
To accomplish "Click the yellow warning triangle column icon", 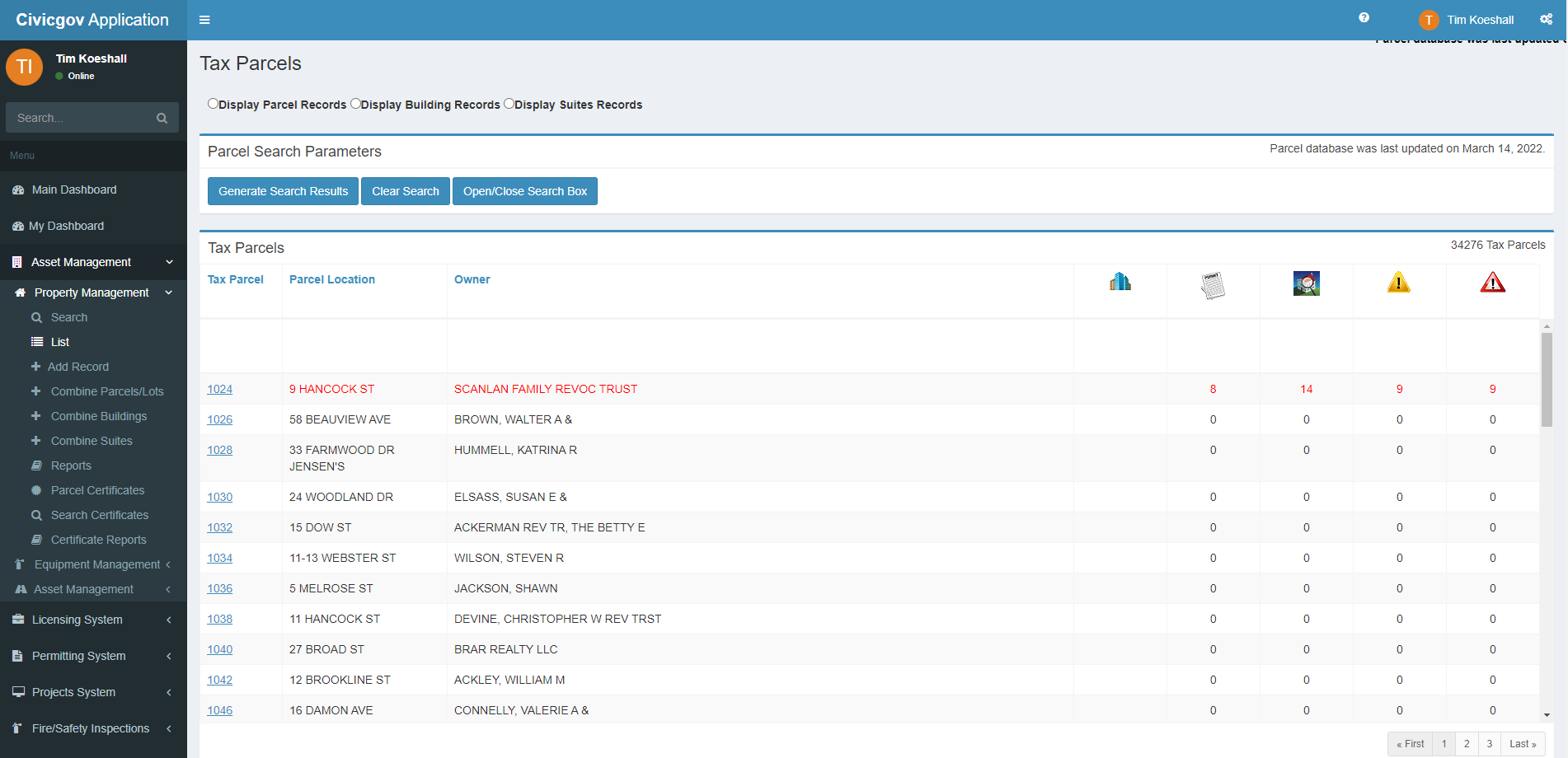I will click(x=1399, y=283).
